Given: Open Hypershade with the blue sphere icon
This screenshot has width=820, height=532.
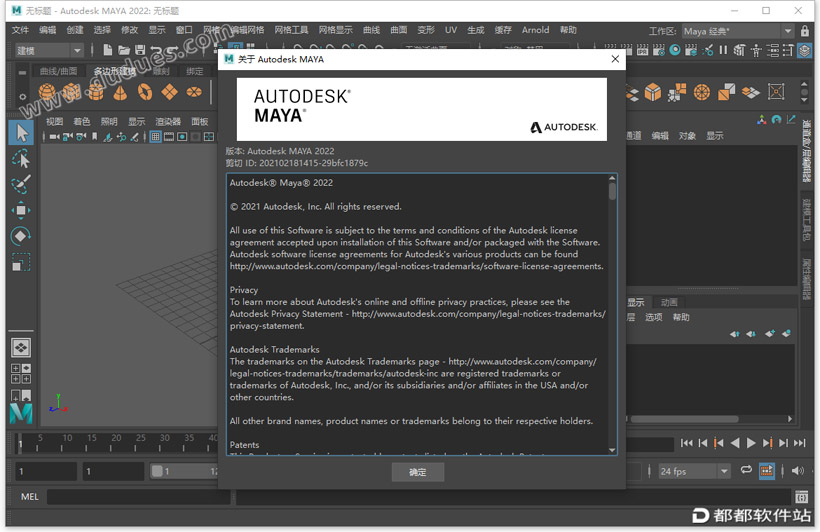Looking at the screenshot, I should (675, 50).
